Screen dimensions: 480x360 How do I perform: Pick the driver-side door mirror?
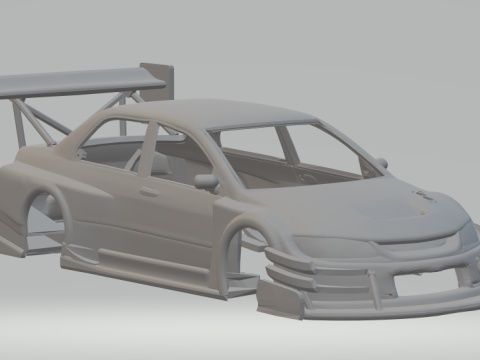click(x=207, y=182)
